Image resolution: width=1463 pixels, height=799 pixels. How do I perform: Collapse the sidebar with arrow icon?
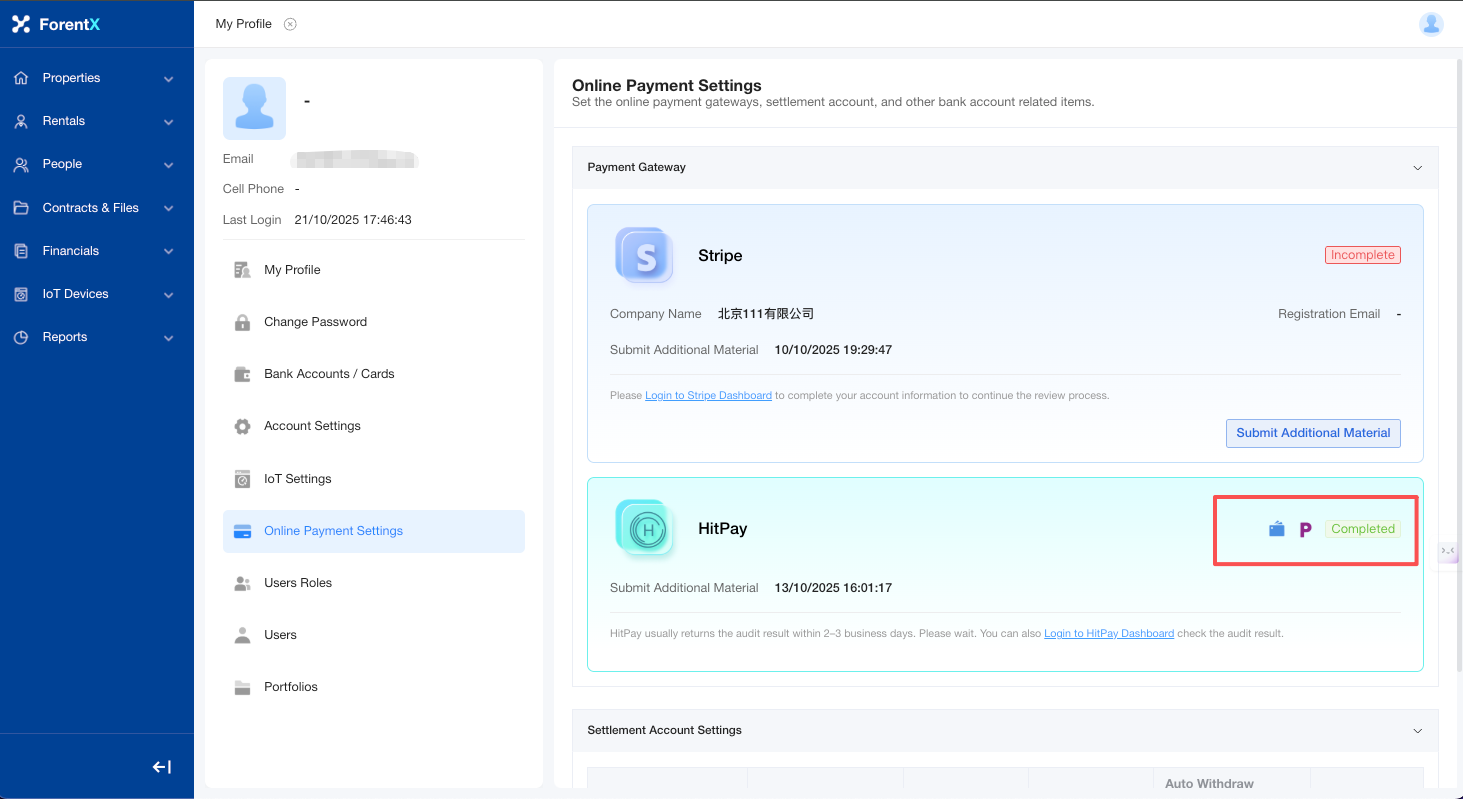coord(162,767)
